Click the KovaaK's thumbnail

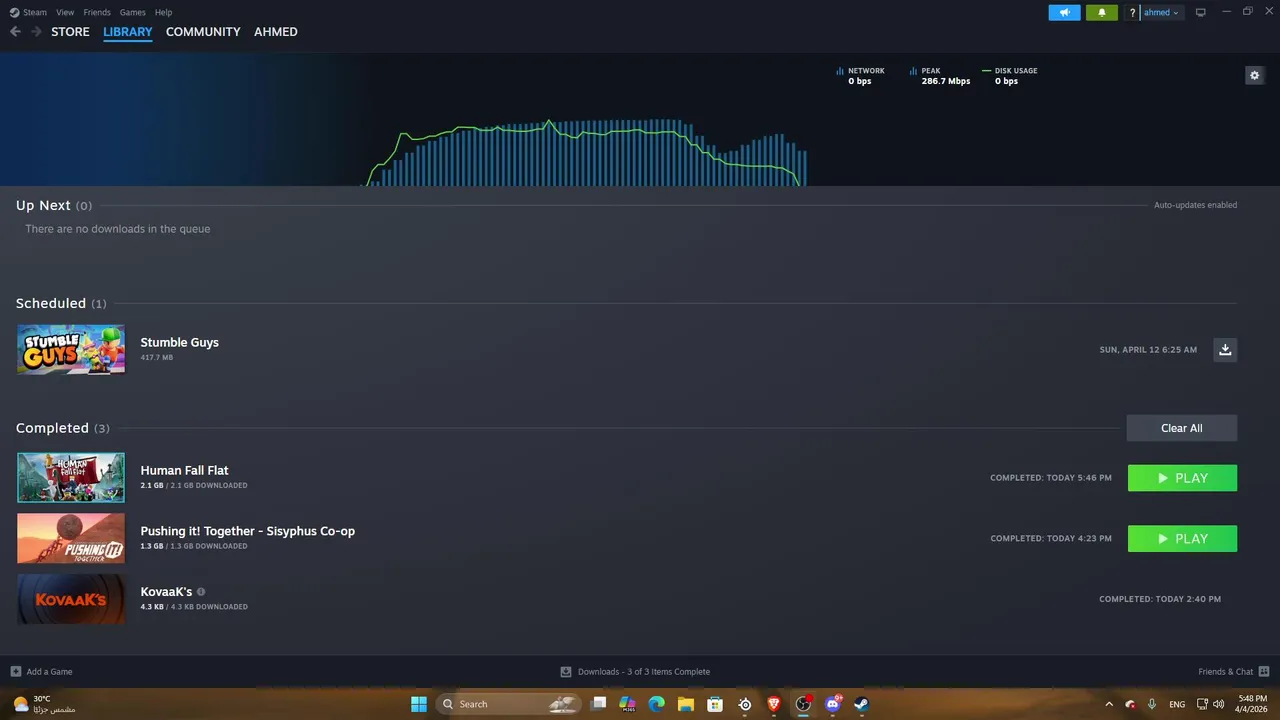coord(71,599)
